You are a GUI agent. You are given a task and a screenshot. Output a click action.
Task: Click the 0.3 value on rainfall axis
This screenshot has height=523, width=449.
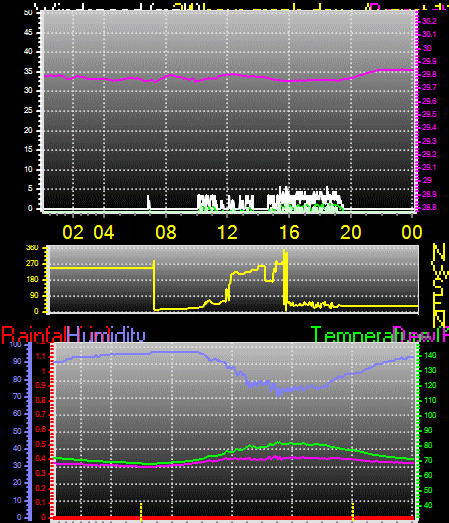click(41, 473)
